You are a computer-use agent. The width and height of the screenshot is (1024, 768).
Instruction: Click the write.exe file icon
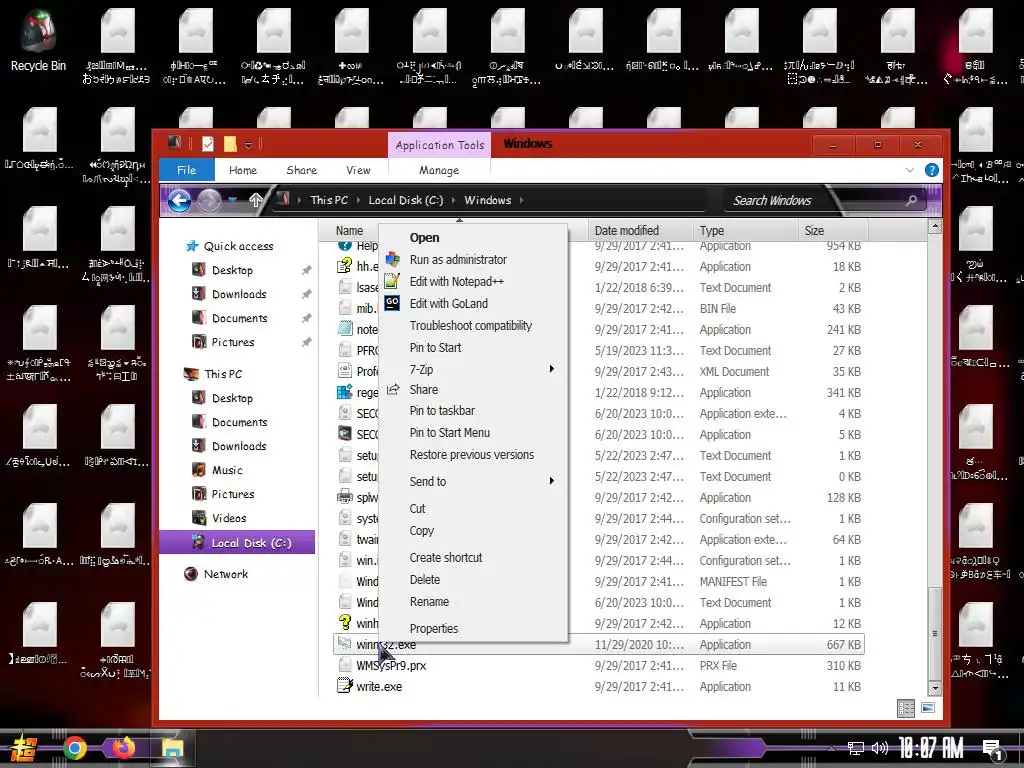point(345,686)
